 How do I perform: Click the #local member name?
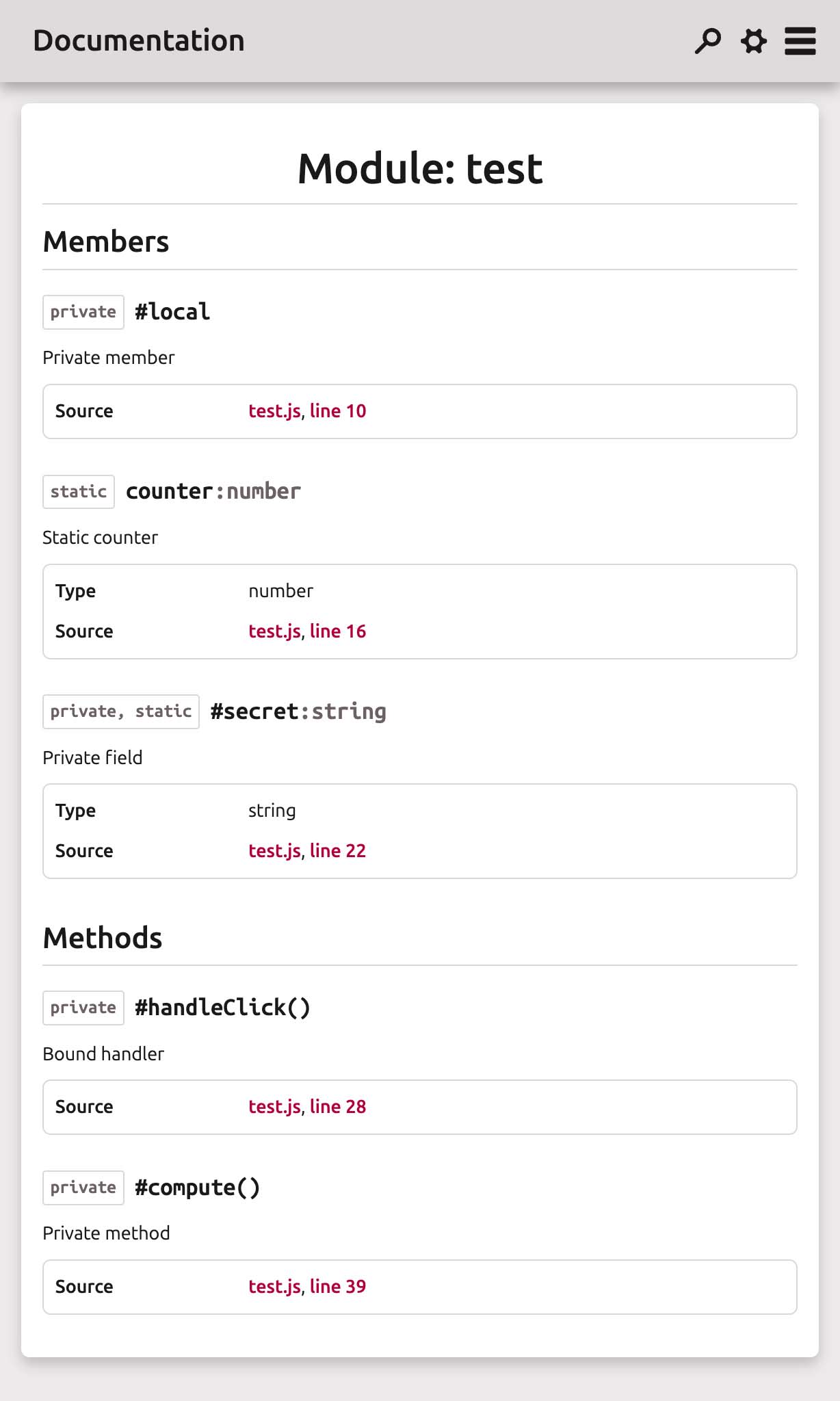172,312
